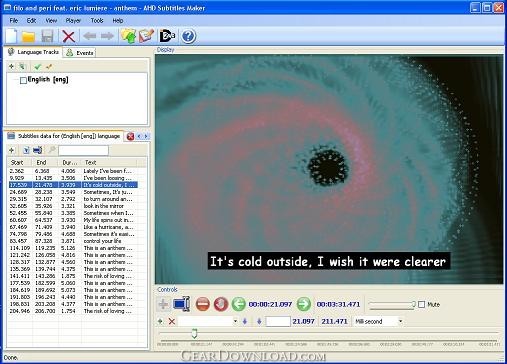Image resolution: width=507 pixels, height=364 pixels.
Task: Click the New project blank page icon
Action: pos(11,36)
